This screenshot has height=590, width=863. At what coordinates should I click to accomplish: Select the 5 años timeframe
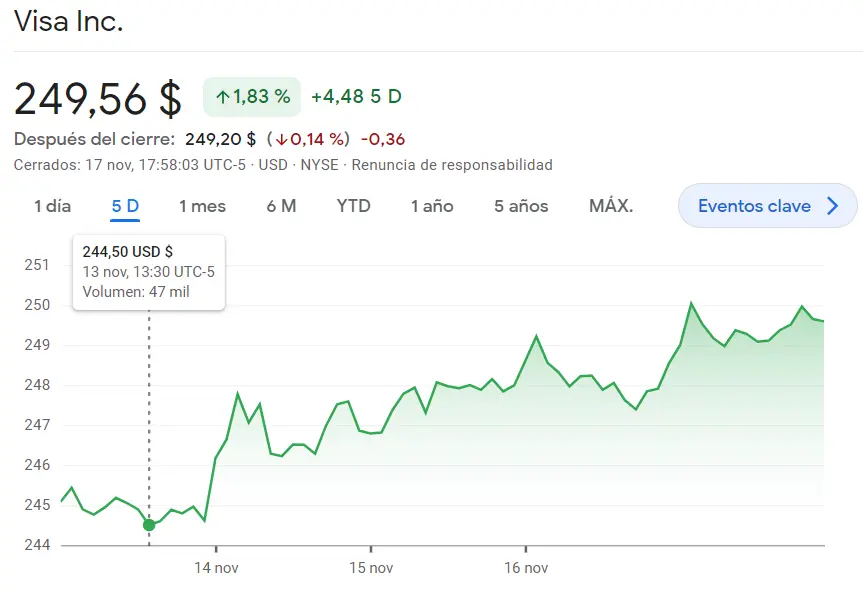[521, 205]
